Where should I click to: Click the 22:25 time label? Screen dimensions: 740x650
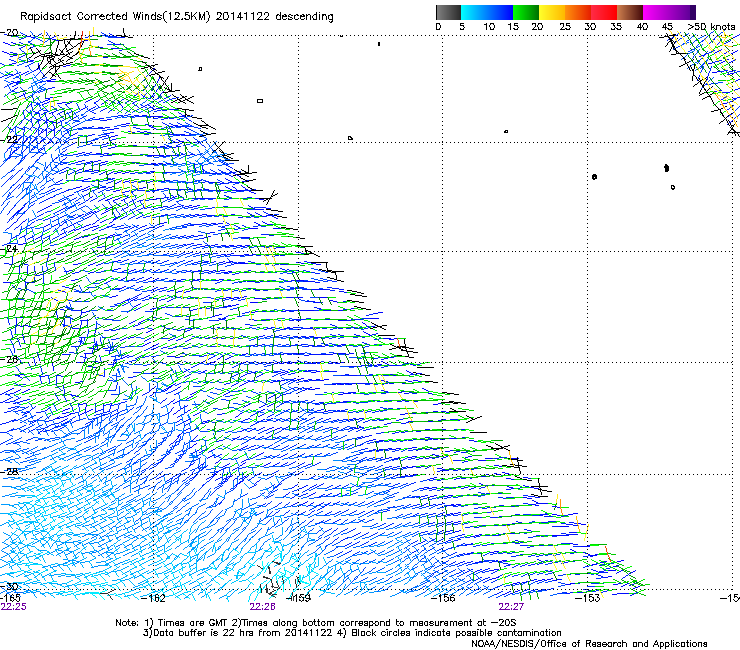pos(13,607)
